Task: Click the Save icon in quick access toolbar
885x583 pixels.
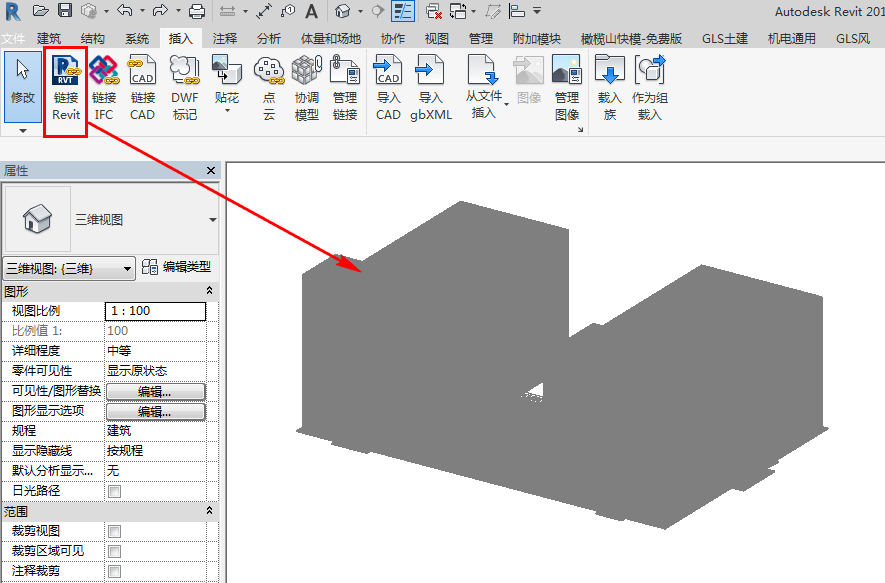Action: pos(65,11)
